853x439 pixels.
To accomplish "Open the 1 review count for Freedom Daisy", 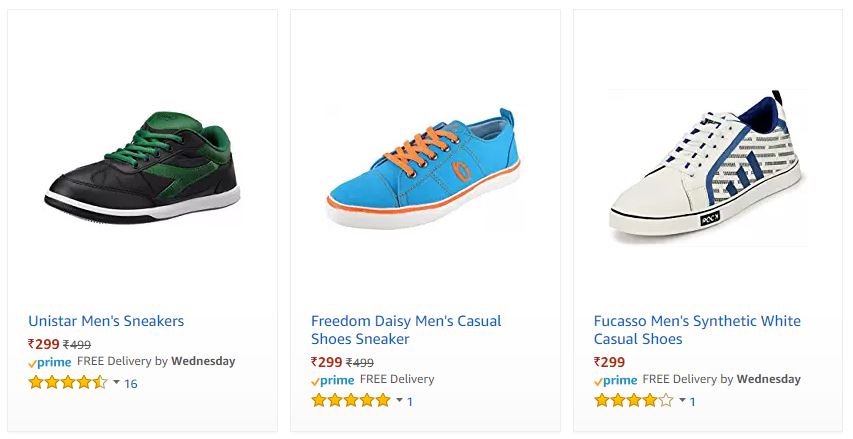I will pyautogui.click(x=410, y=401).
